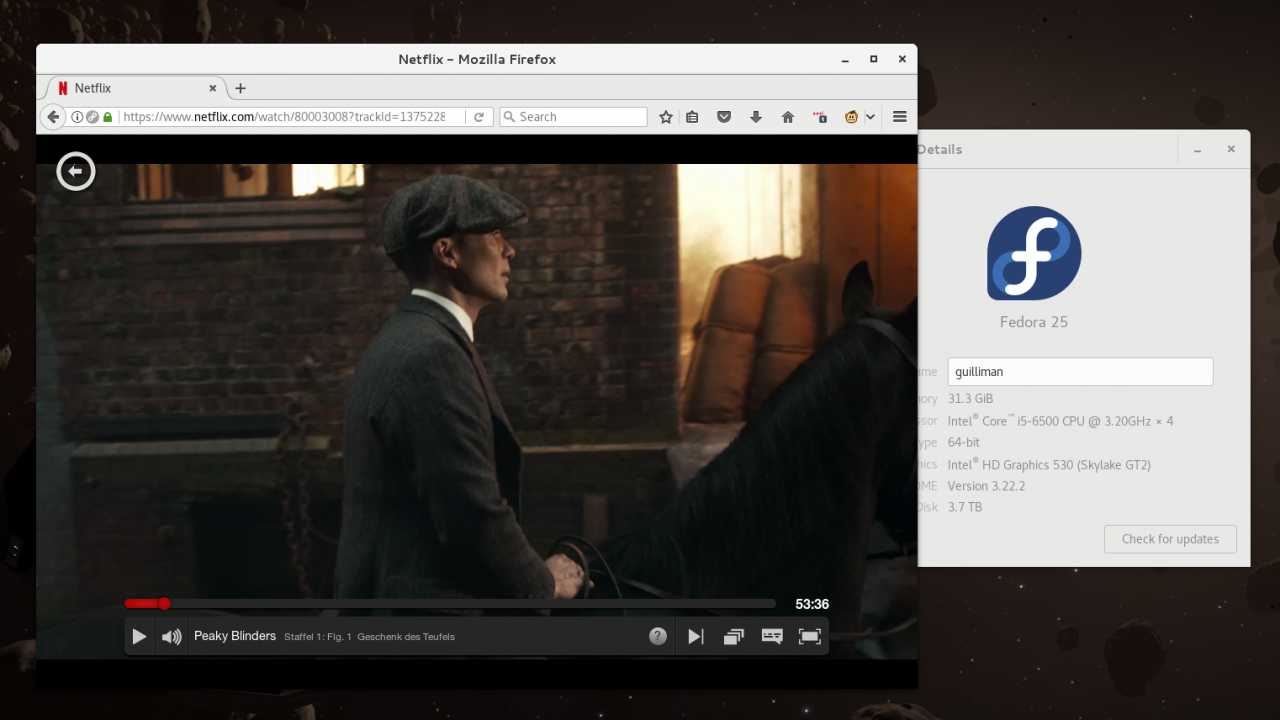The image size is (1280, 720).
Task: Click the Firefox Search box
Action: pos(573,117)
